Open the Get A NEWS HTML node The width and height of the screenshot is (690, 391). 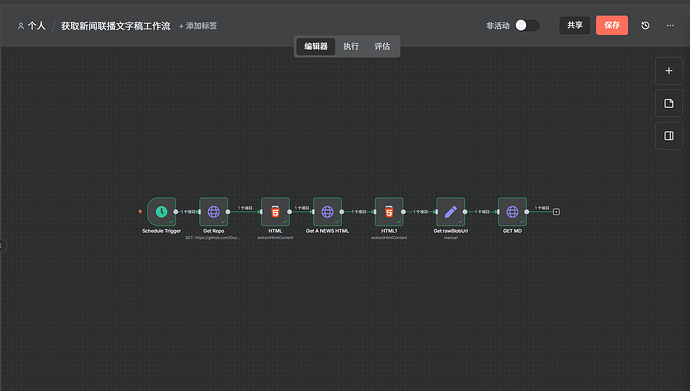pyautogui.click(x=327, y=212)
